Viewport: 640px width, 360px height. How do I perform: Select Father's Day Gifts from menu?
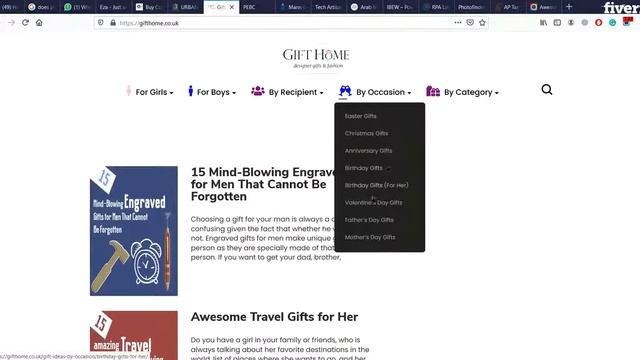click(x=369, y=220)
